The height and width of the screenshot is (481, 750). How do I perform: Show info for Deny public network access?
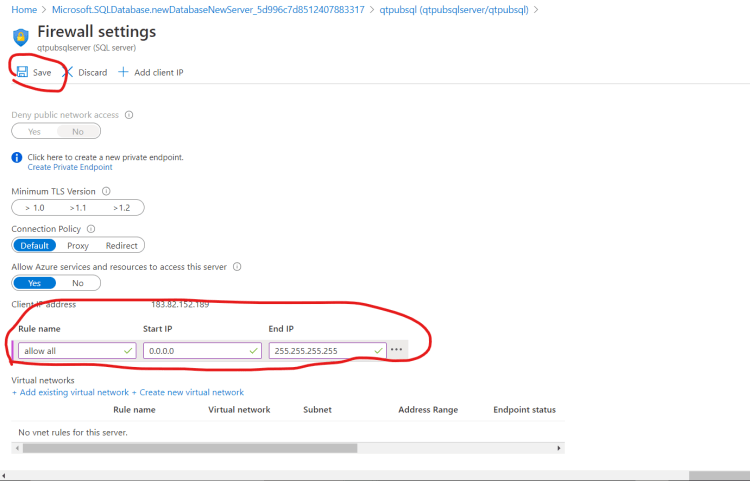click(x=129, y=115)
